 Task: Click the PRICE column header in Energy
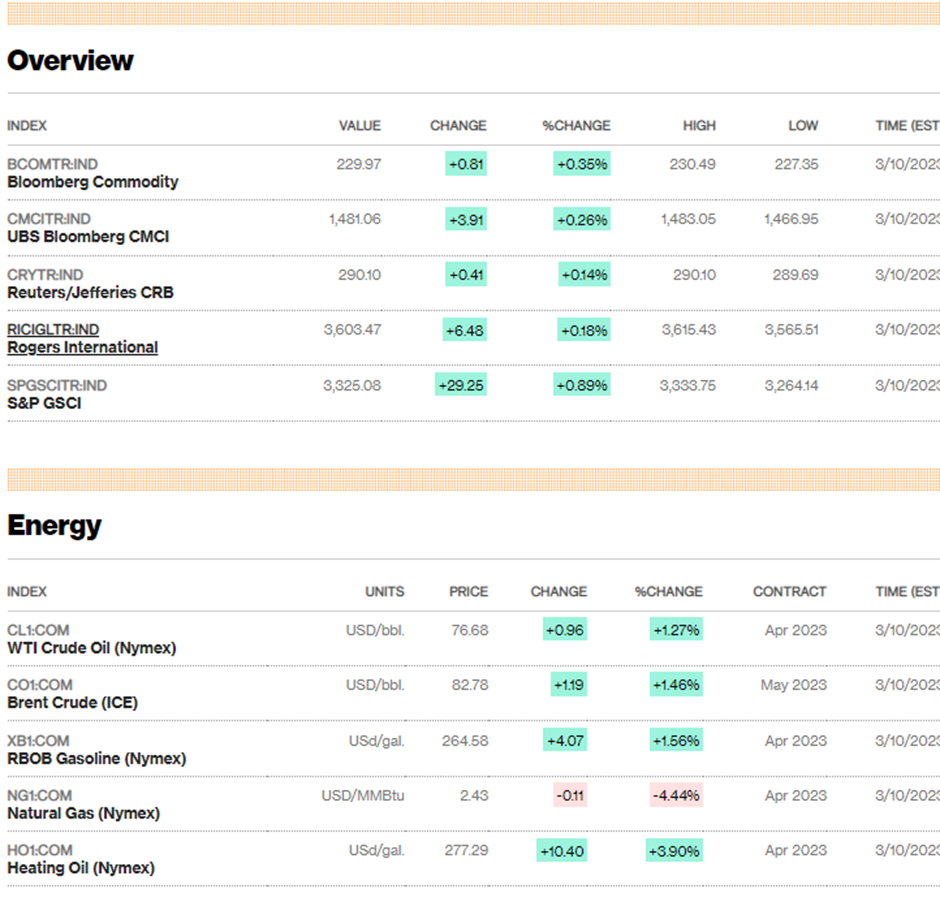click(469, 592)
